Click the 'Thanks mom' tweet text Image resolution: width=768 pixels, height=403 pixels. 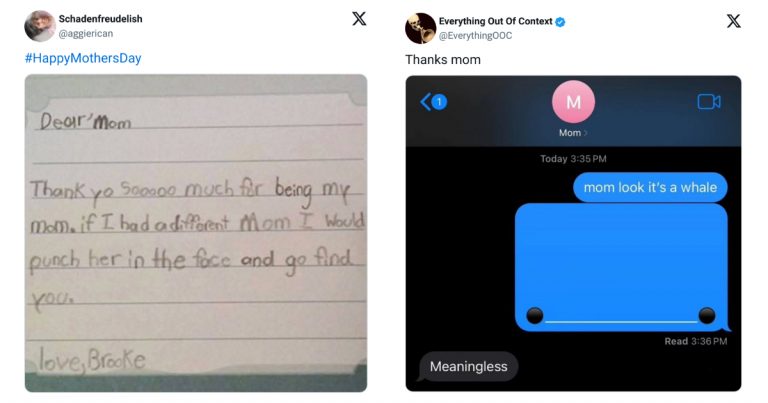443,60
